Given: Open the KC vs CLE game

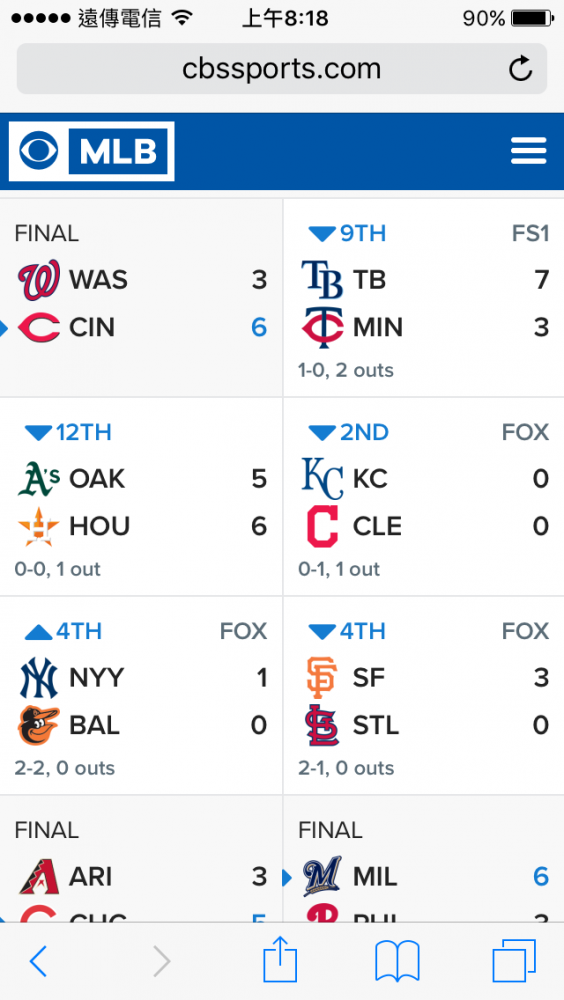Looking at the screenshot, I should point(424,497).
